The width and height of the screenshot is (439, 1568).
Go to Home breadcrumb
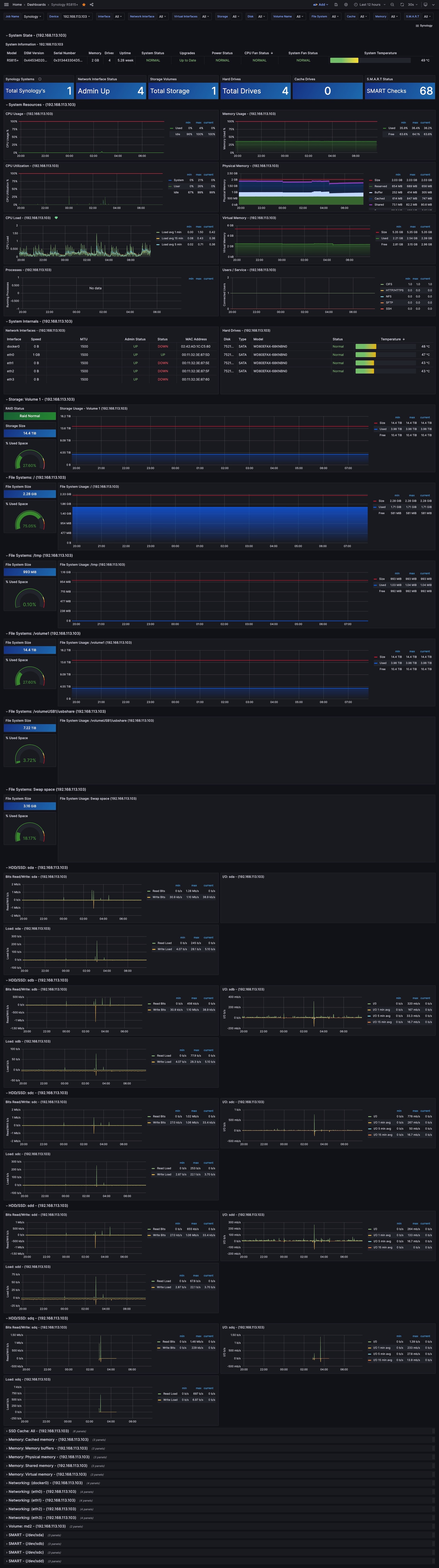[x=17, y=4]
